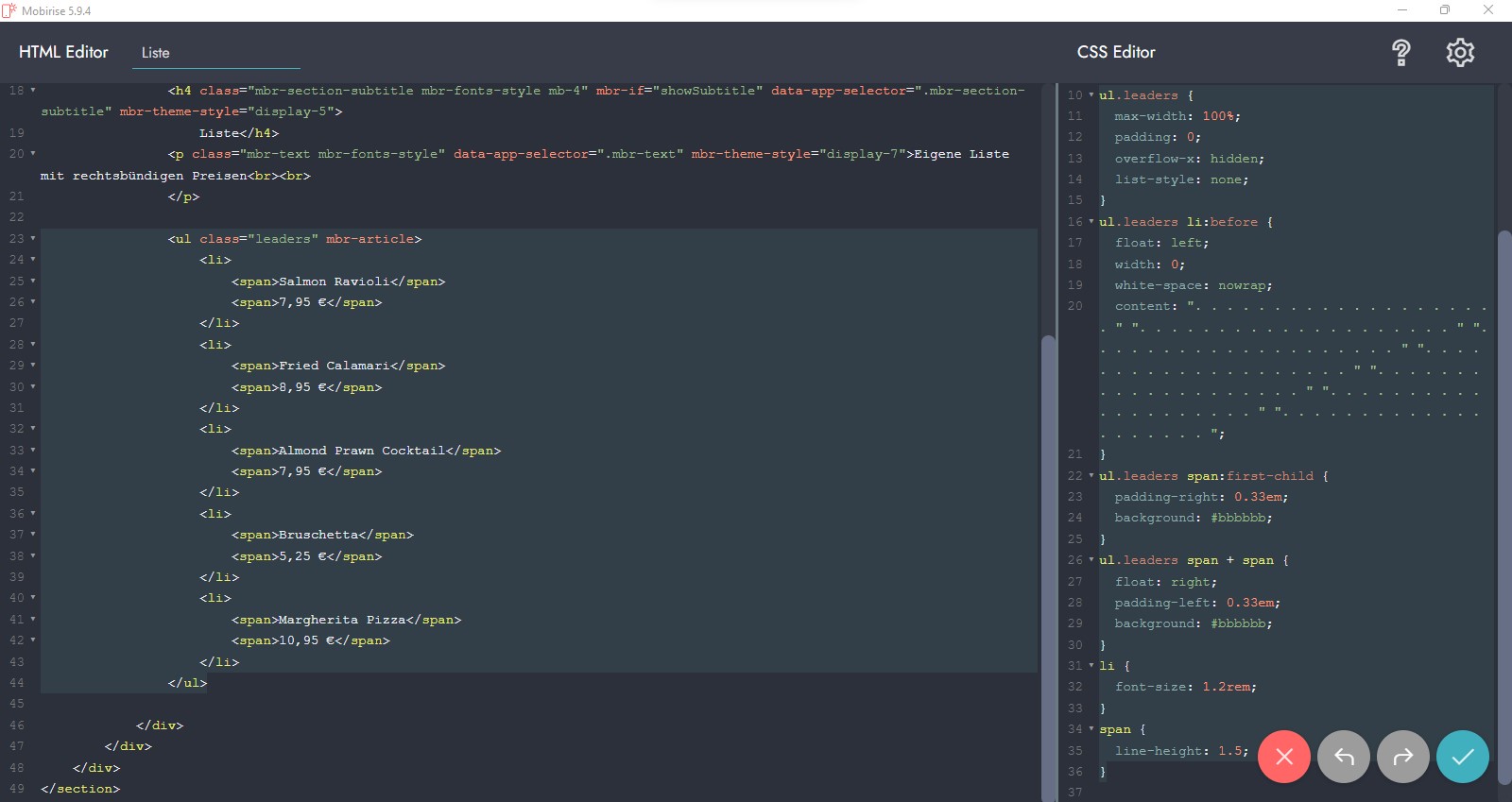Click the closing </section> tag
Screen dimensions: 1512x802
point(80,789)
